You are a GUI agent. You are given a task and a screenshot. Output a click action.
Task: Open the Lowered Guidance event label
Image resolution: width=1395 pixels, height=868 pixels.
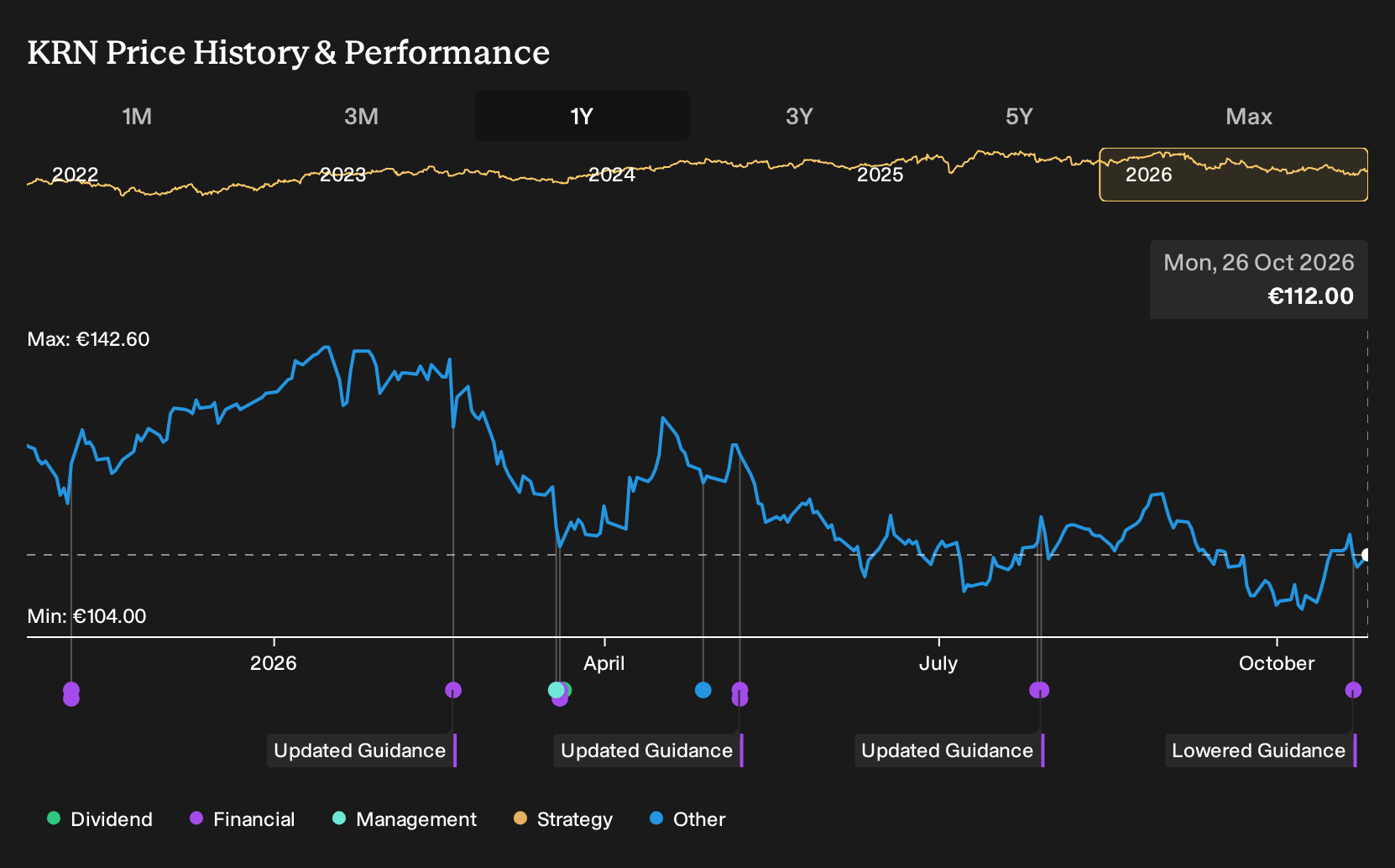click(x=1261, y=750)
